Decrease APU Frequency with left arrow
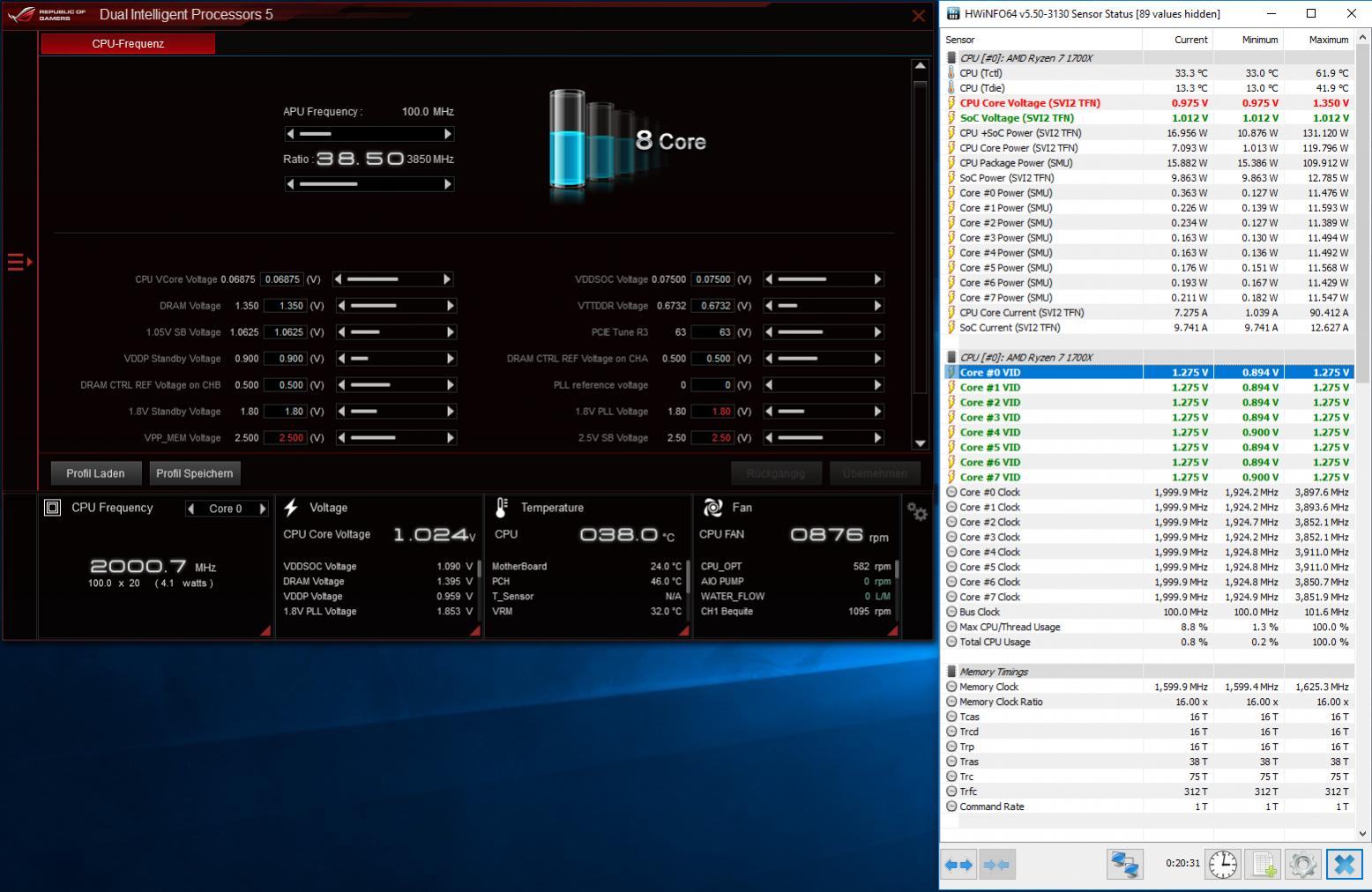 point(290,134)
